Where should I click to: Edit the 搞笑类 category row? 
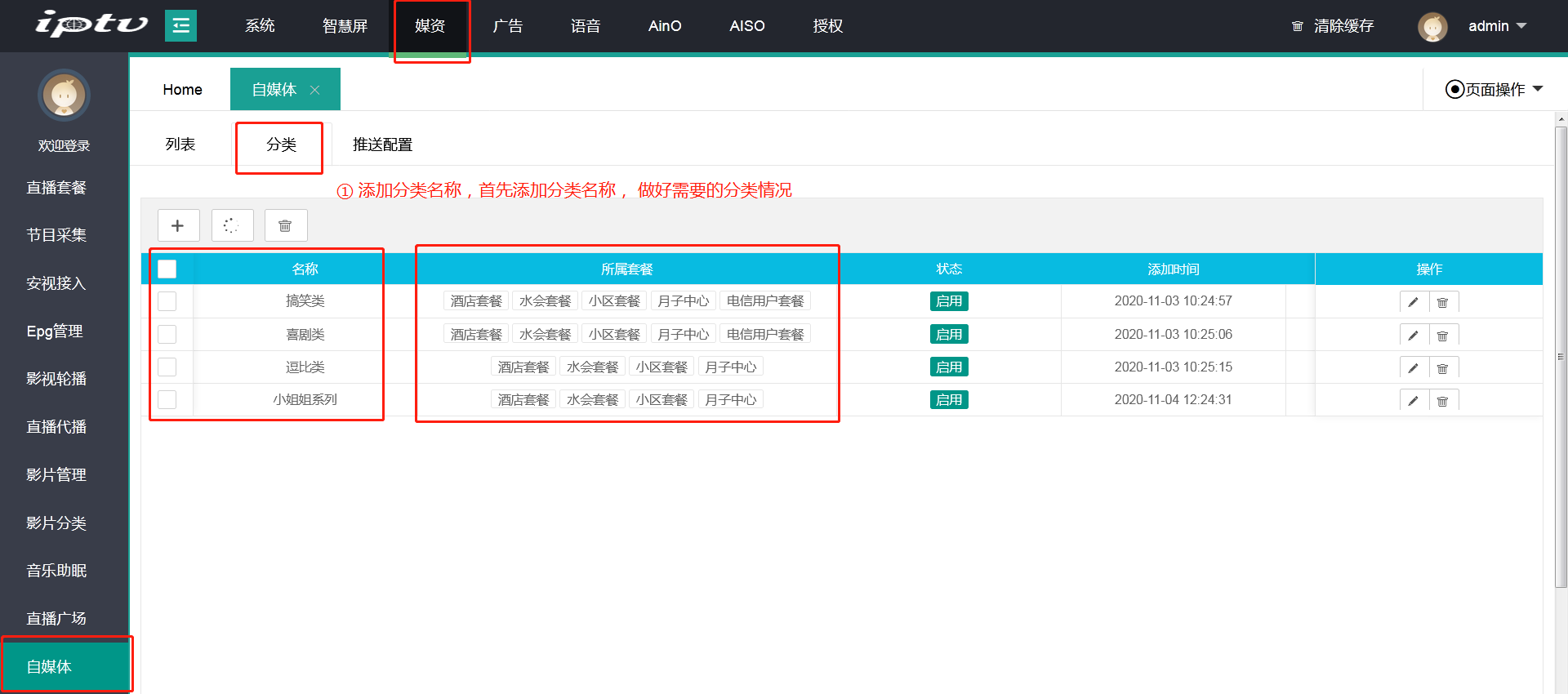1413,302
